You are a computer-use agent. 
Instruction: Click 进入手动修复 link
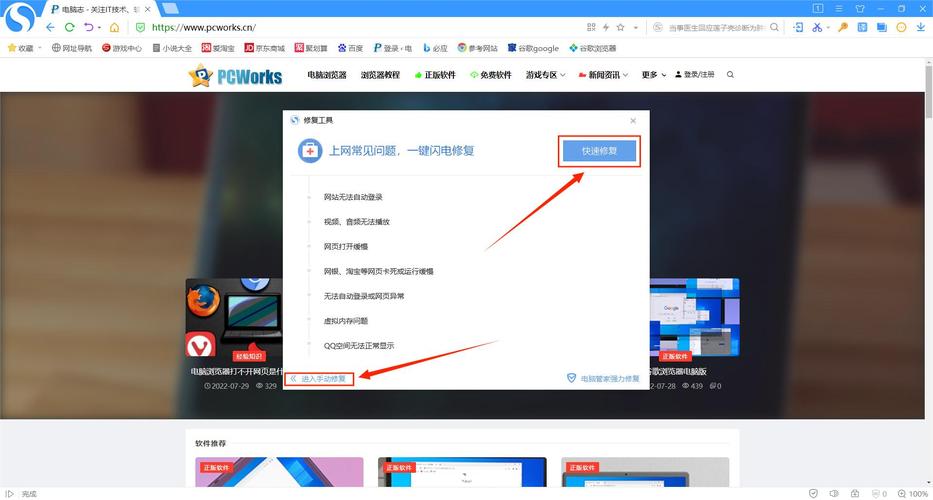tap(320, 379)
